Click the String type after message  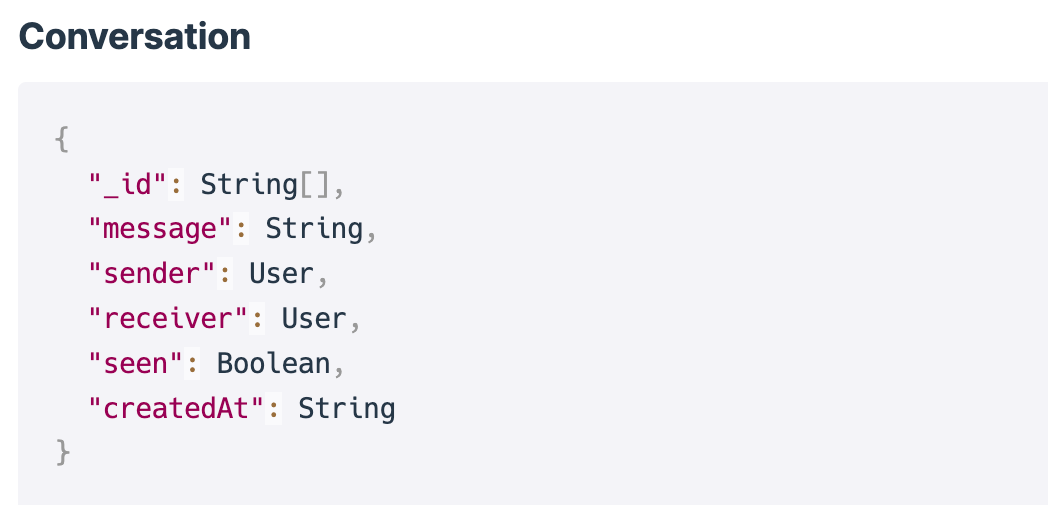coord(314,229)
